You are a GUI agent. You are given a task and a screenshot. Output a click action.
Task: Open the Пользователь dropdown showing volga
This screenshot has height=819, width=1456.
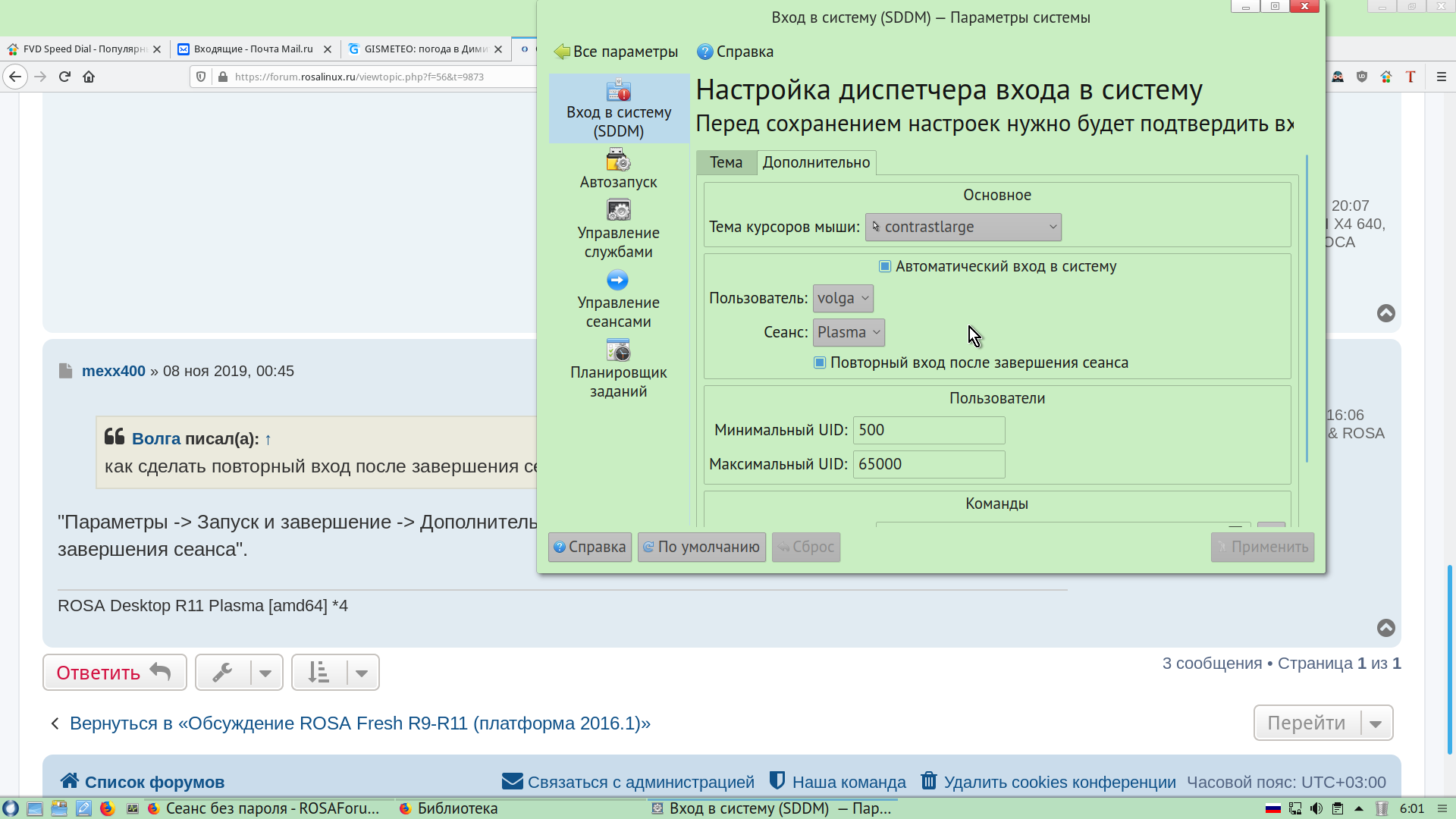[843, 298]
